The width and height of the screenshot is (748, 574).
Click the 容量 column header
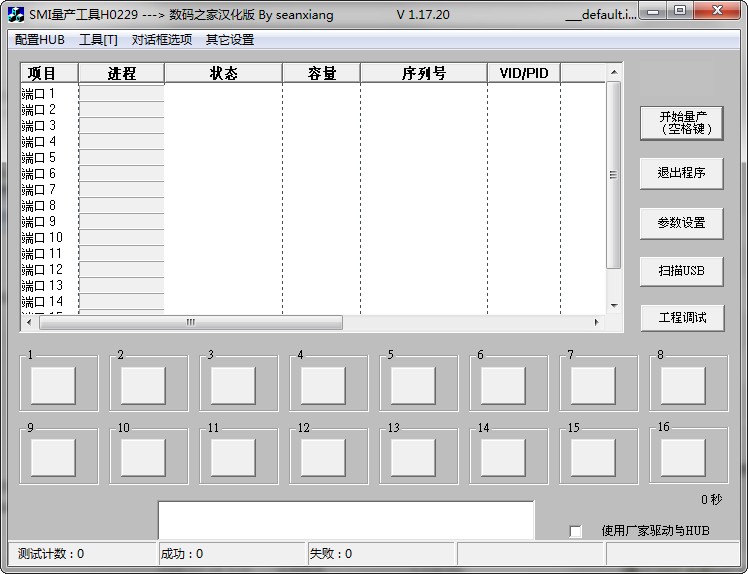click(x=322, y=73)
